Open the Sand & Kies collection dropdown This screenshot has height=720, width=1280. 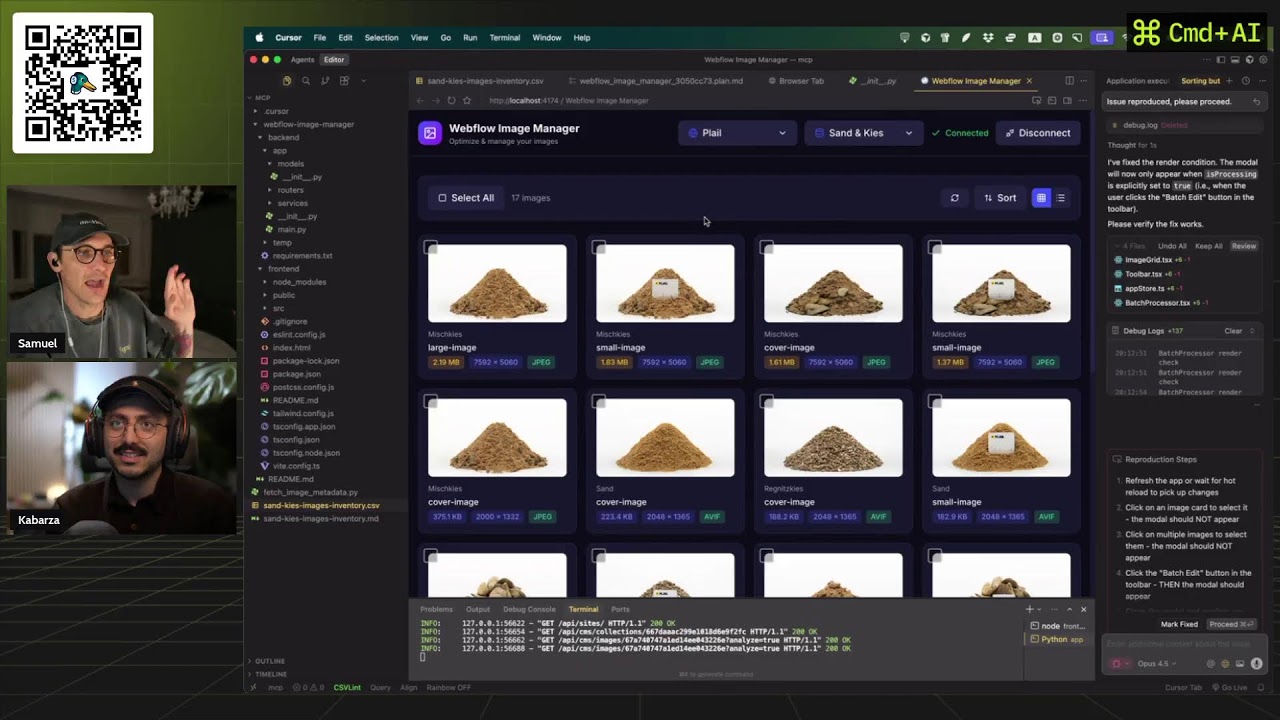863,133
